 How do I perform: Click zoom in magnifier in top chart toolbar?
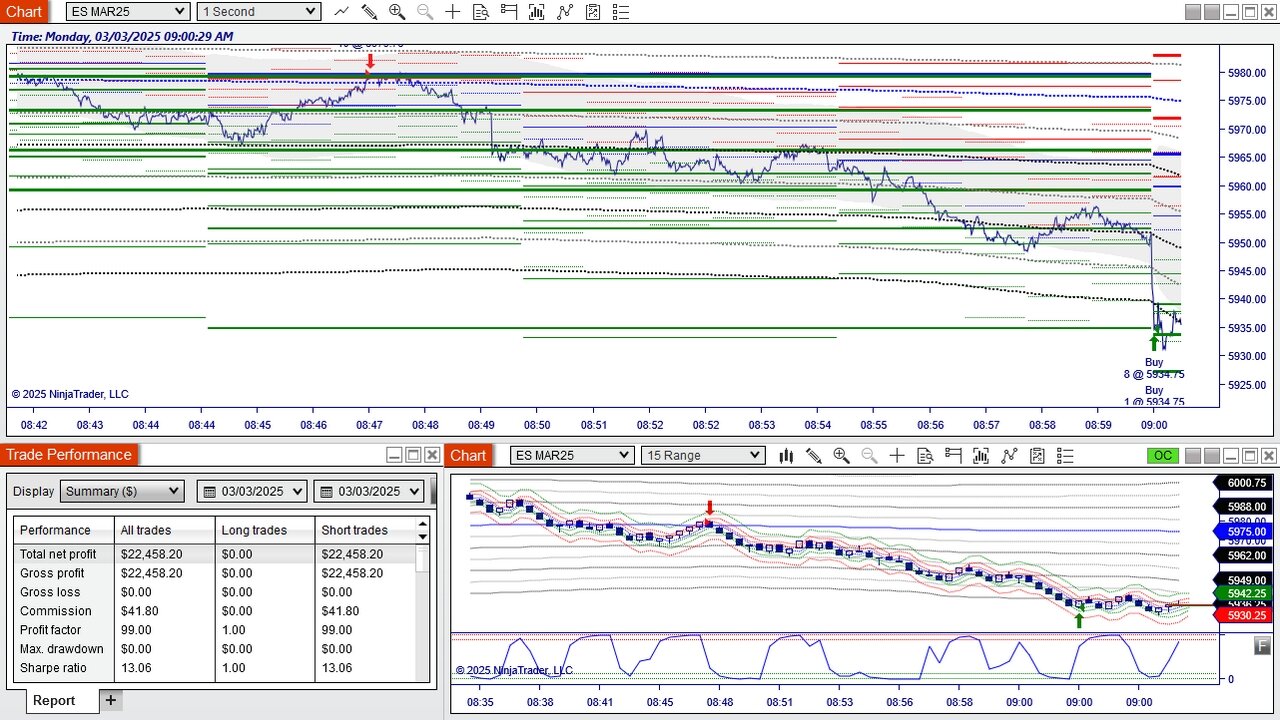(397, 12)
